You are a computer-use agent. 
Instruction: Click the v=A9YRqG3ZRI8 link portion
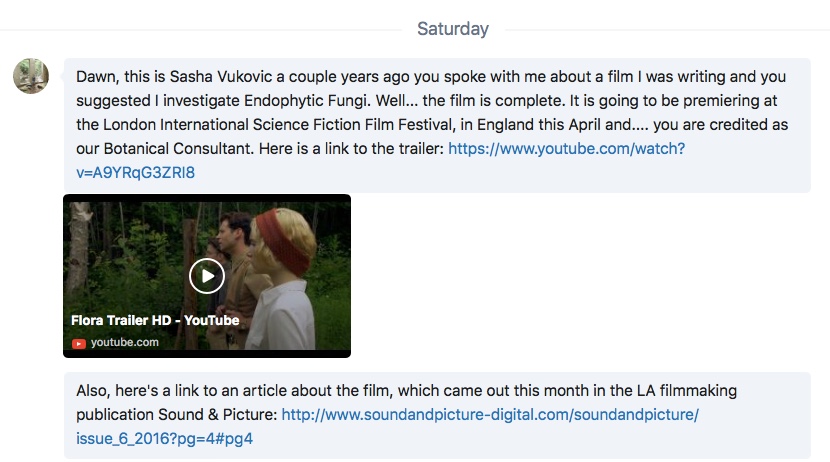[x=136, y=173]
